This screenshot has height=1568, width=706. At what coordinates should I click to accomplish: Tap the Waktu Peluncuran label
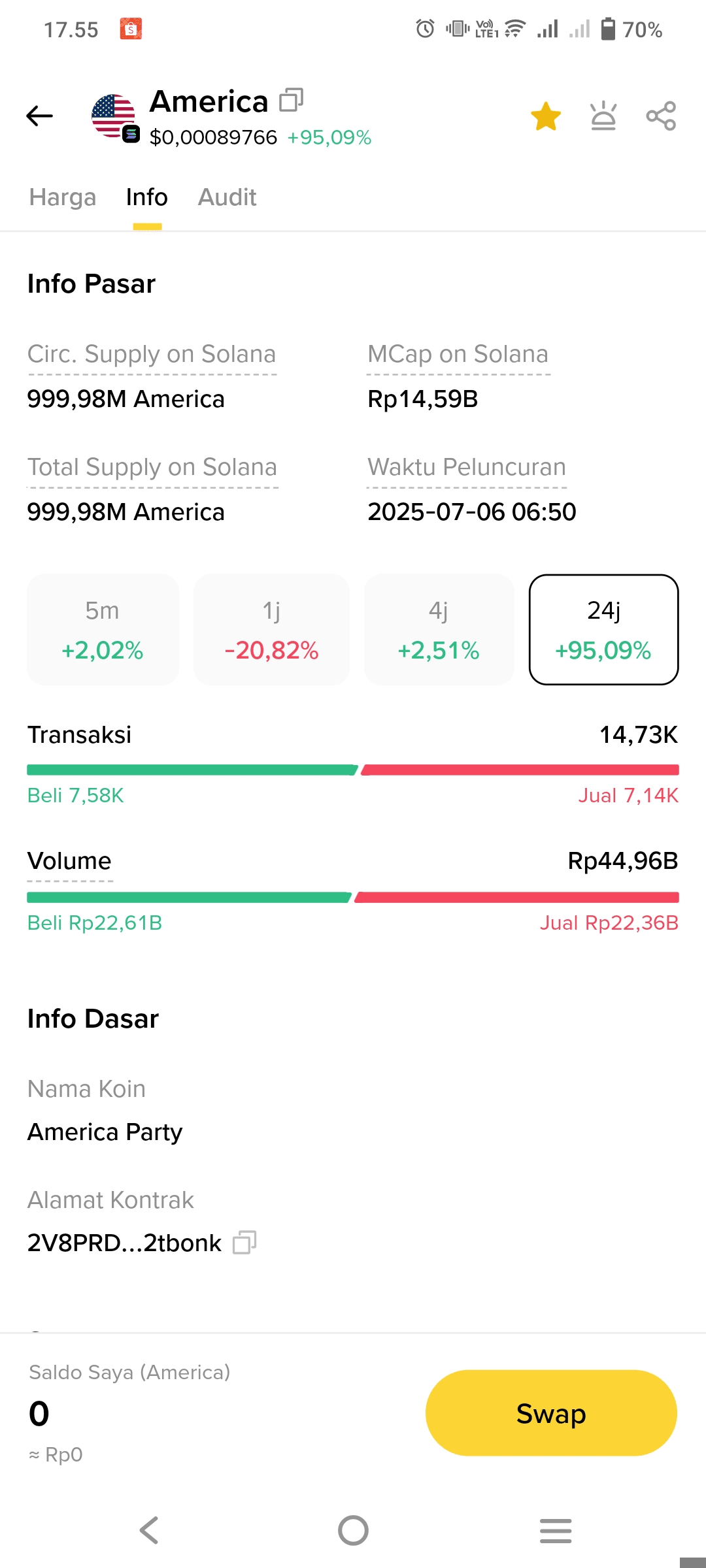coord(467,467)
